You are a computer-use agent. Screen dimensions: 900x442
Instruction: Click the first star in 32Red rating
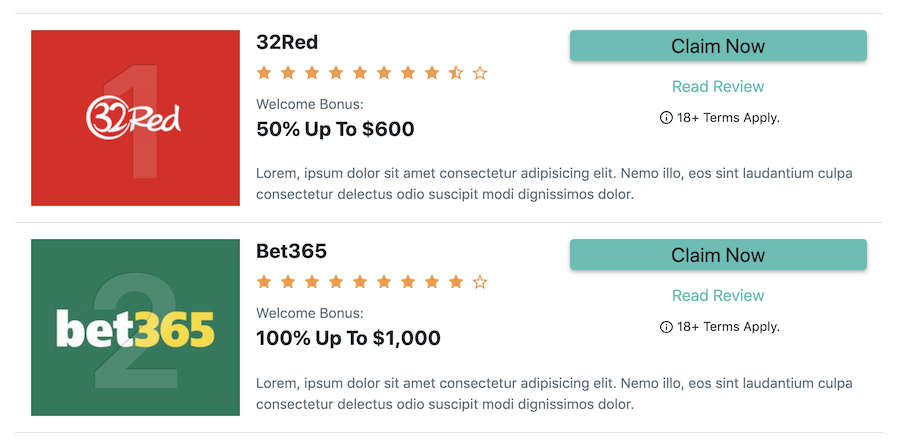click(x=263, y=73)
